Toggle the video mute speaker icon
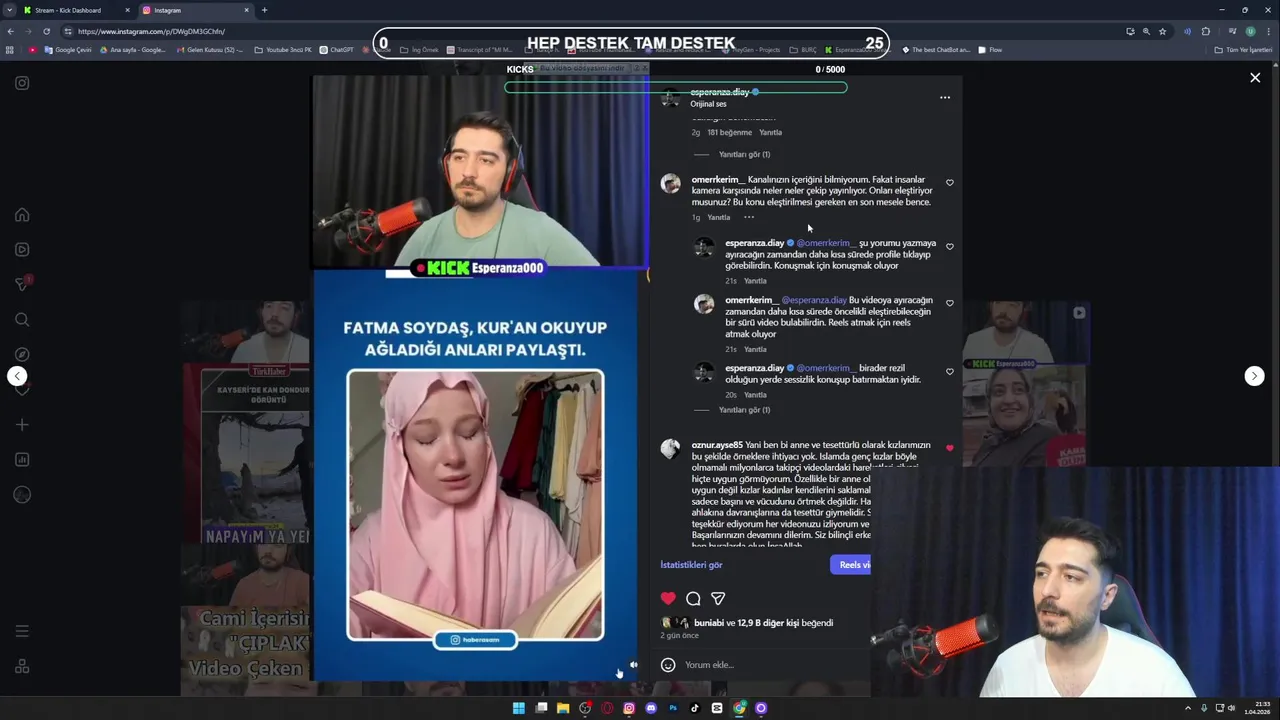 [x=633, y=665]
